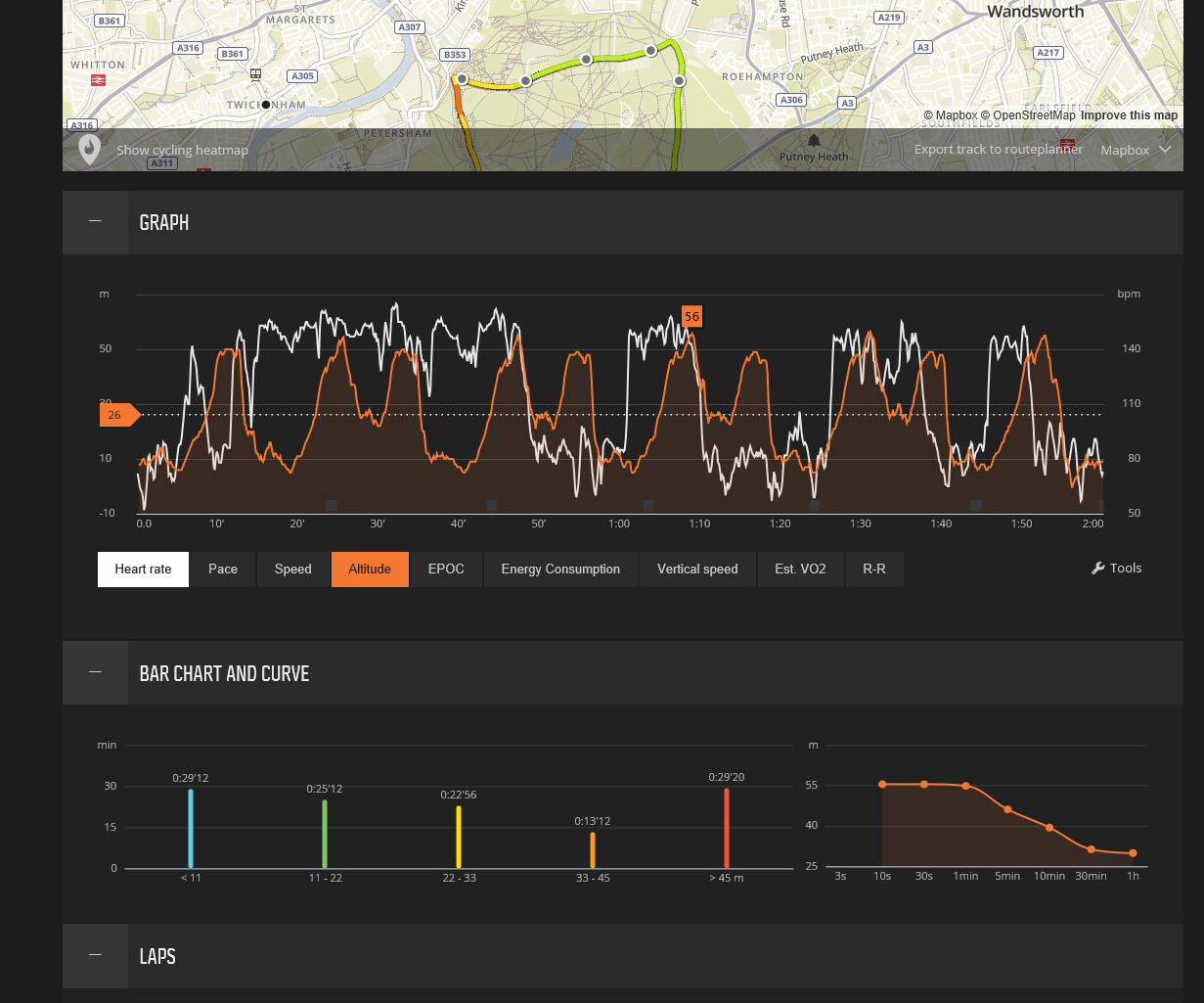Screen dimensions: 1204x1003
Task: Collapse the Bar Chart and Curve section
Action: point(95,672)
